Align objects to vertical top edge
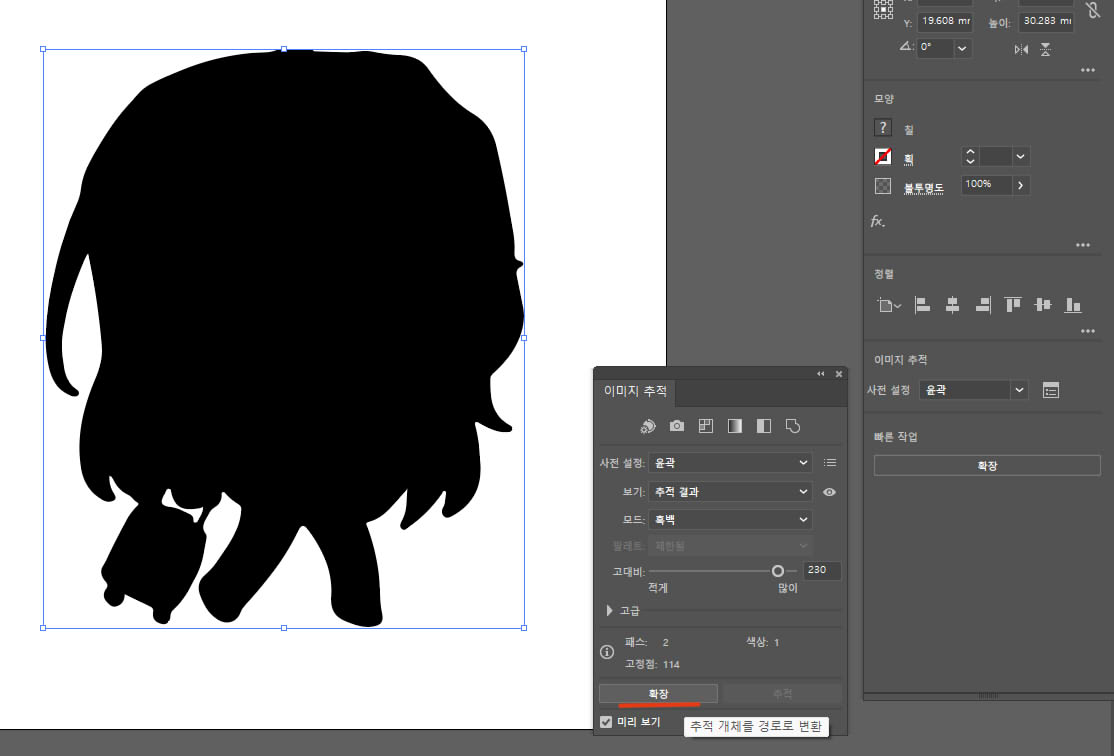This screenshot has height=756, width=1114. (1012, 305)
